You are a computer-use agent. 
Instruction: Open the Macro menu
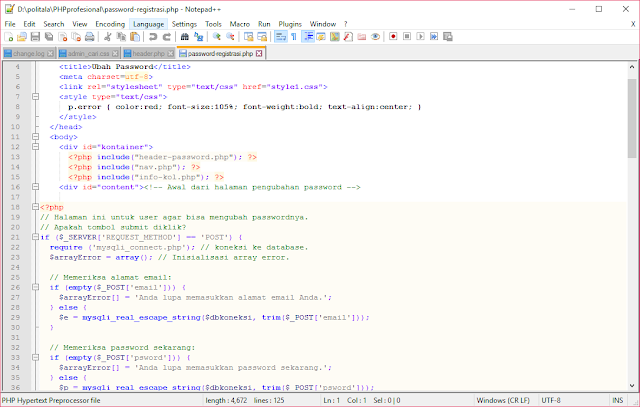240,24
